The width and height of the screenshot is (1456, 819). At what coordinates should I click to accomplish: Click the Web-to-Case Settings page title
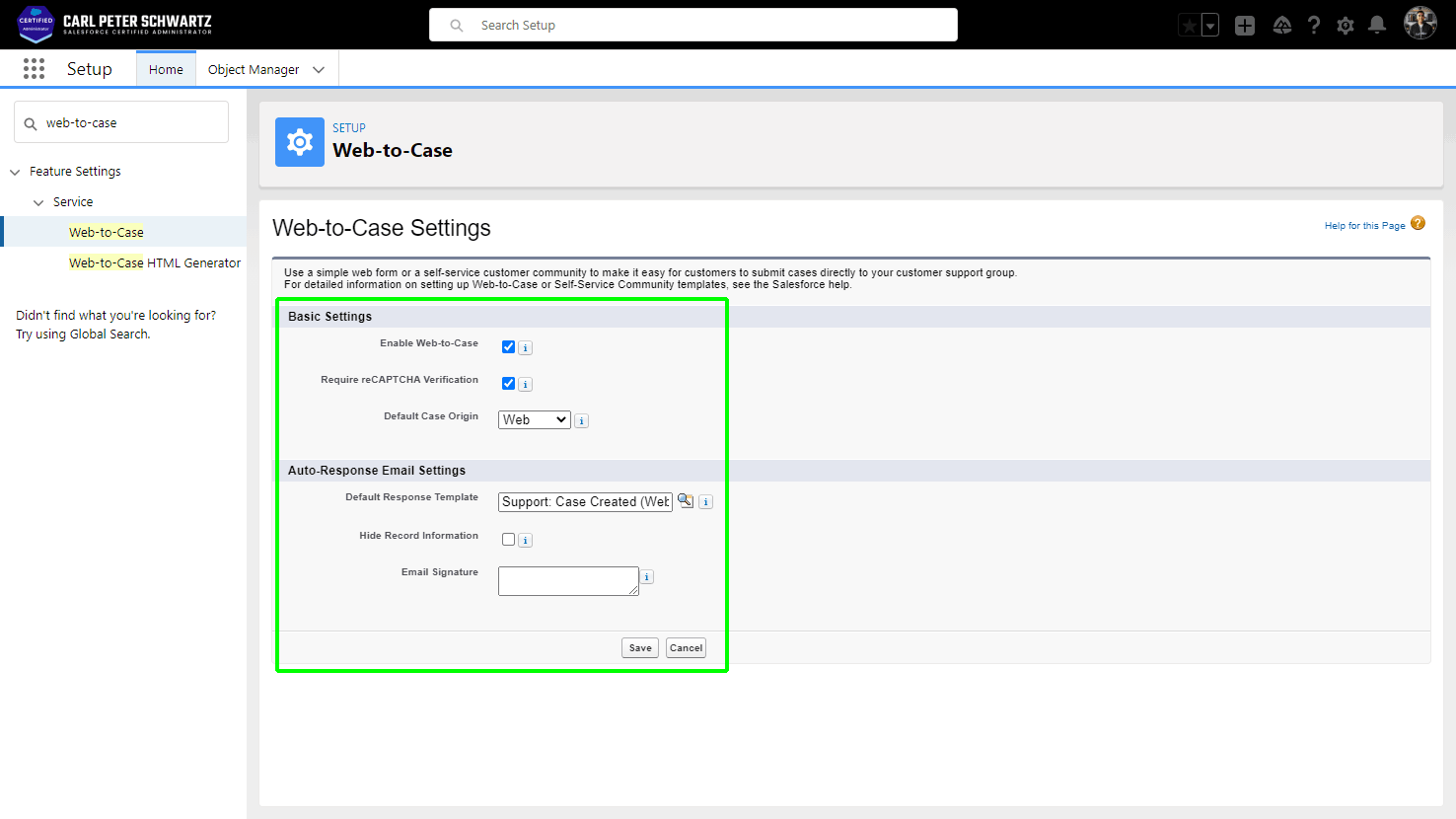(382, 228)
